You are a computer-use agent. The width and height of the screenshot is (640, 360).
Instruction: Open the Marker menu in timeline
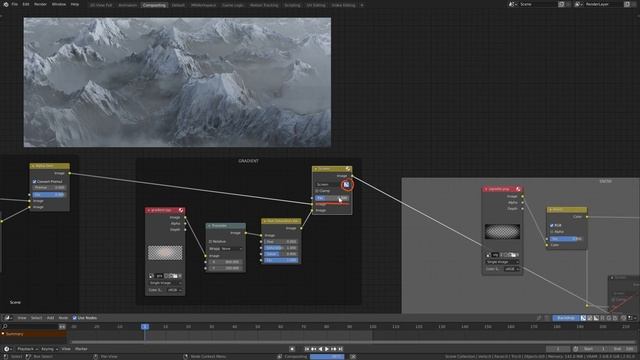(x=81, y=349)
